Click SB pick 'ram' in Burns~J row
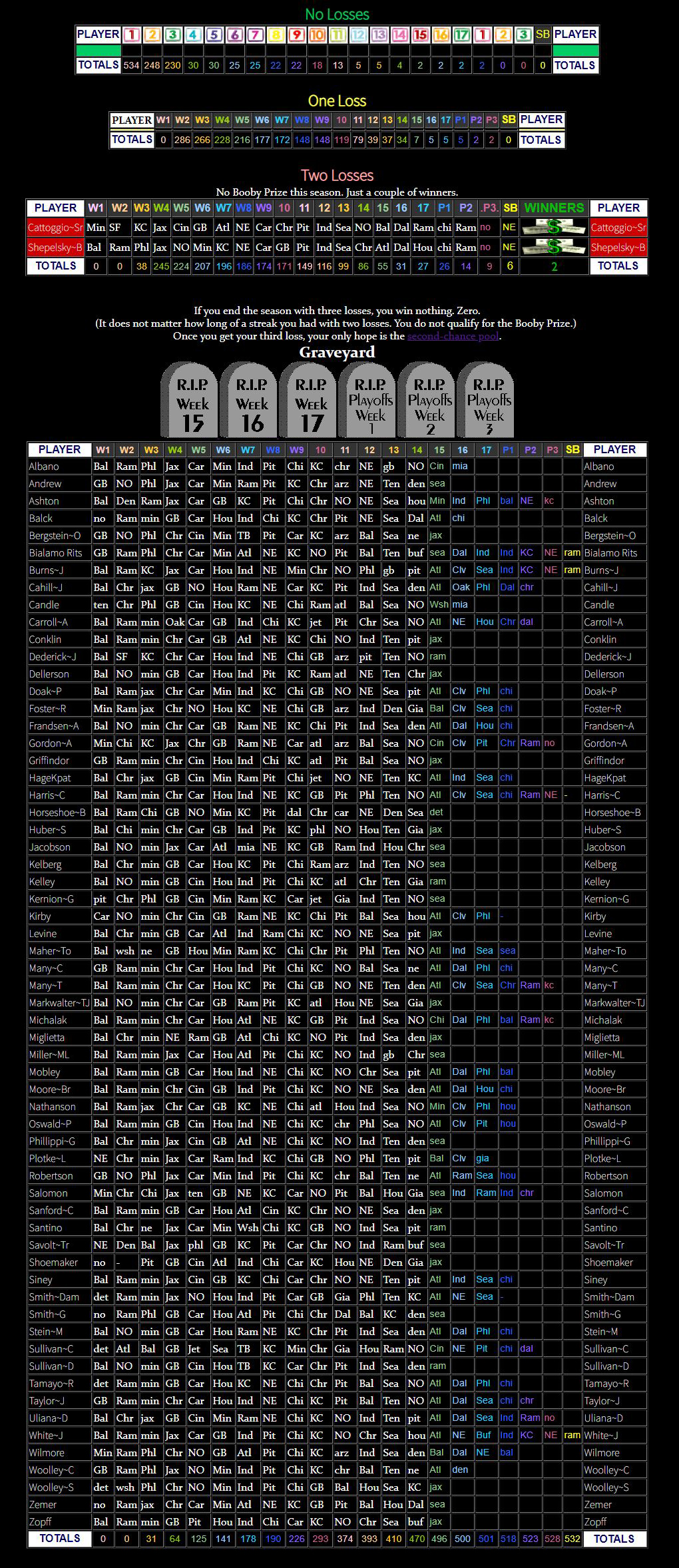The height and width of the screenshot is (1568, 679). coord(572,570)
